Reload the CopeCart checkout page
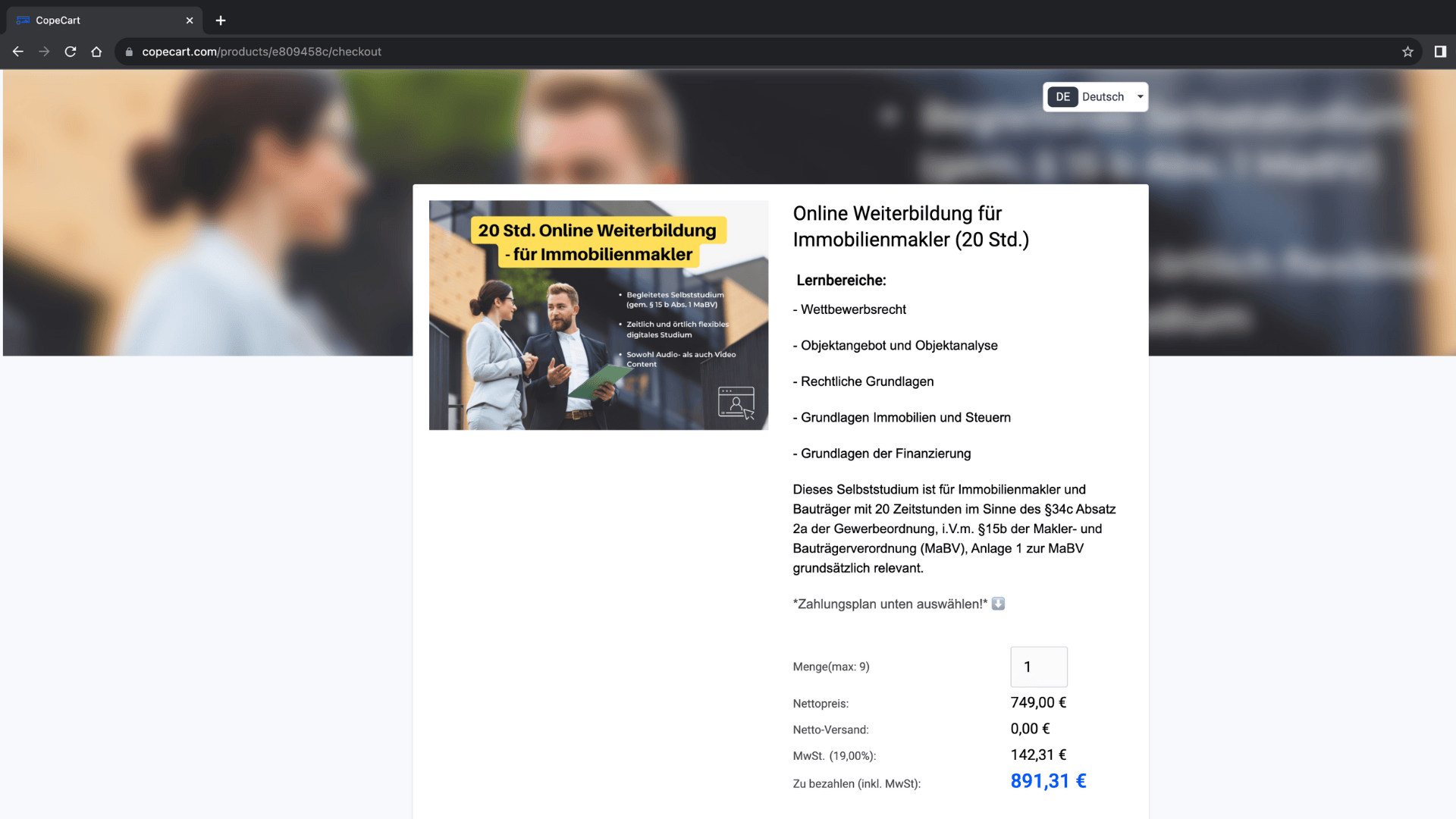Screen dimensions: 1456x819 tap(71, 52)
